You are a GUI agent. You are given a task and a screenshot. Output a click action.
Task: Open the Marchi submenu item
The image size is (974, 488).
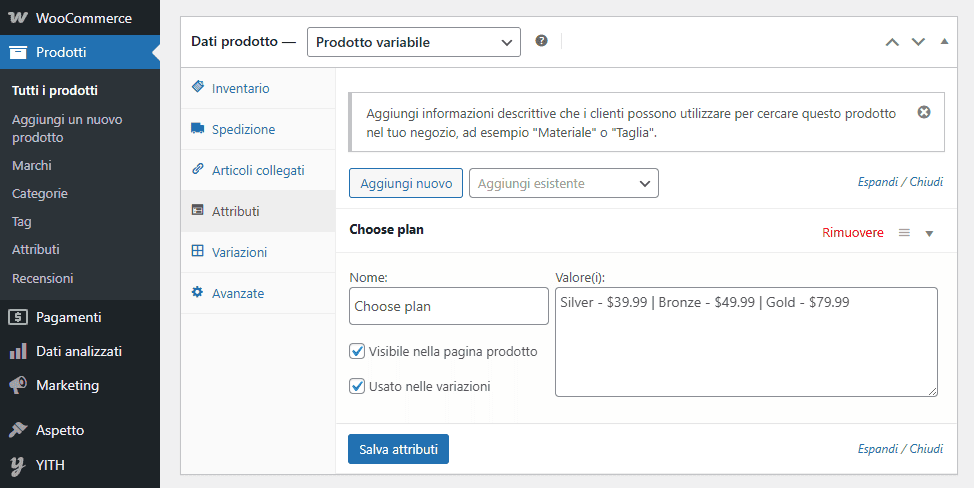click(x=32, y=165)
